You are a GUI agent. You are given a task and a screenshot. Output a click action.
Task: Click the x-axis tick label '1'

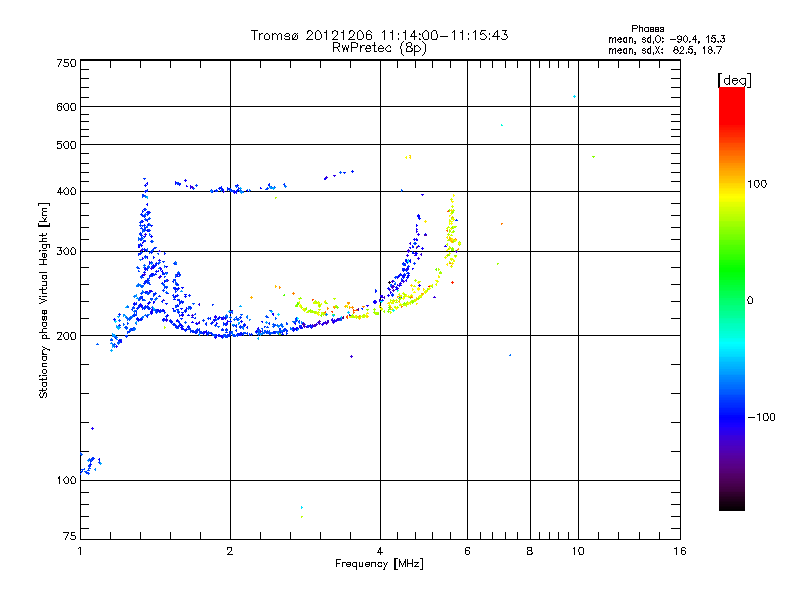click(80, 551)
